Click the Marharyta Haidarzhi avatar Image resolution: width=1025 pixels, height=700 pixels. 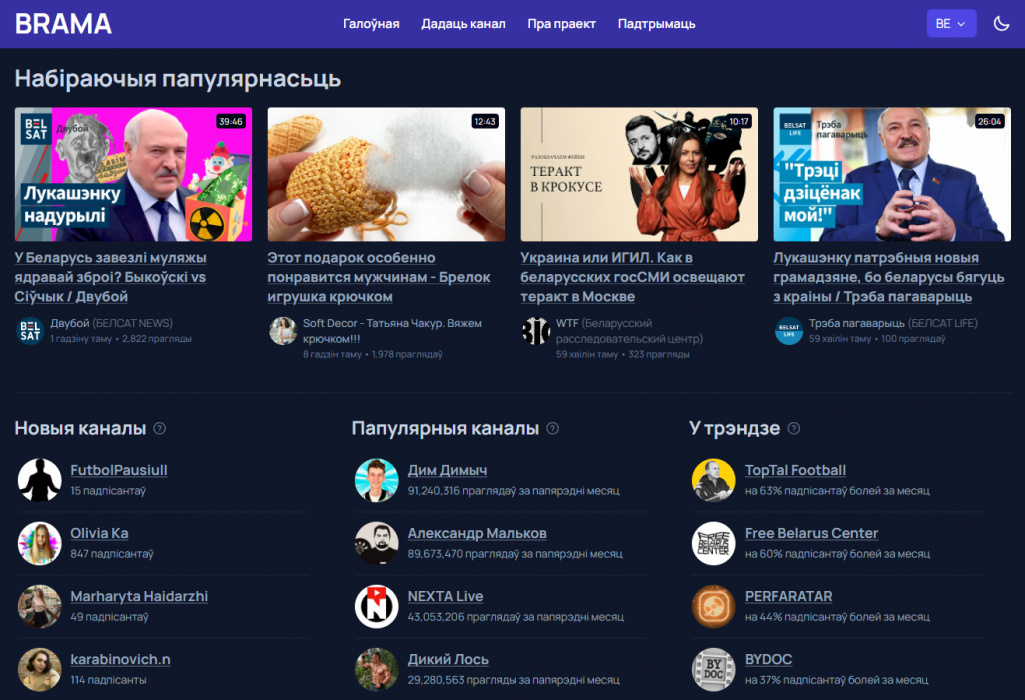[39, 607]
